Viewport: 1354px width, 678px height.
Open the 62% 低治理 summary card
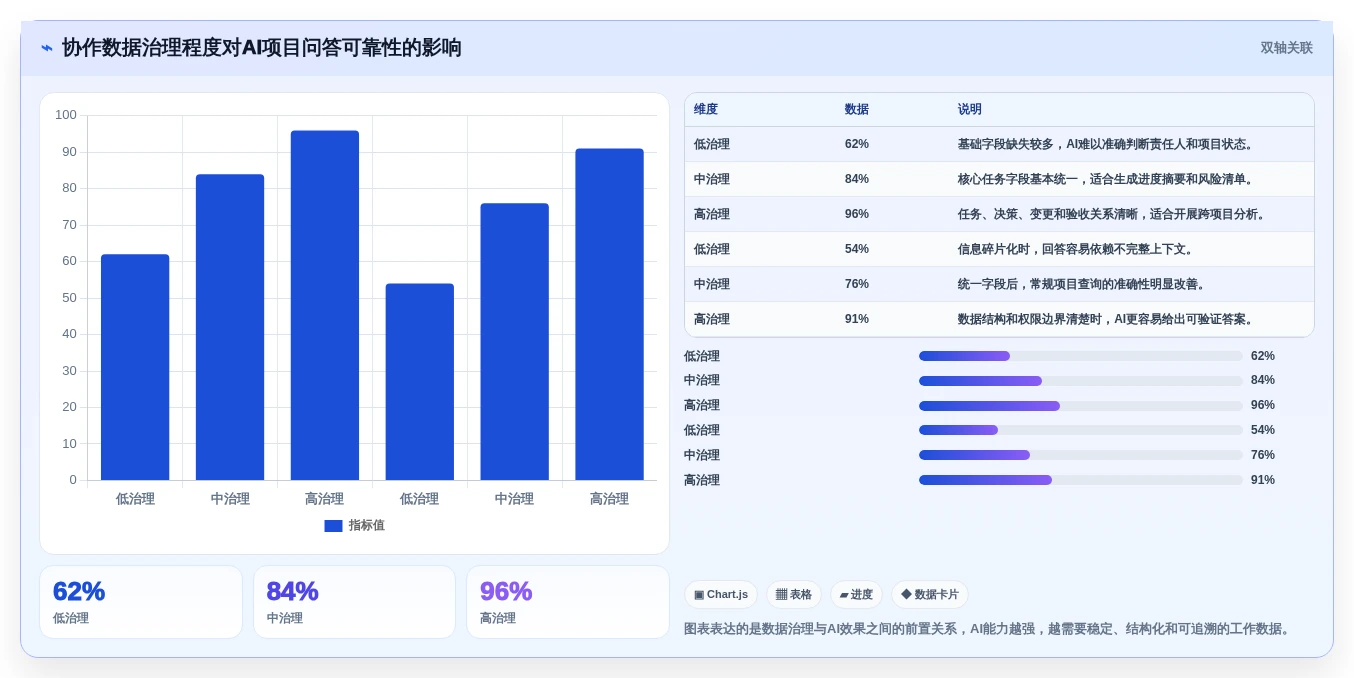(x=141, y=602)
